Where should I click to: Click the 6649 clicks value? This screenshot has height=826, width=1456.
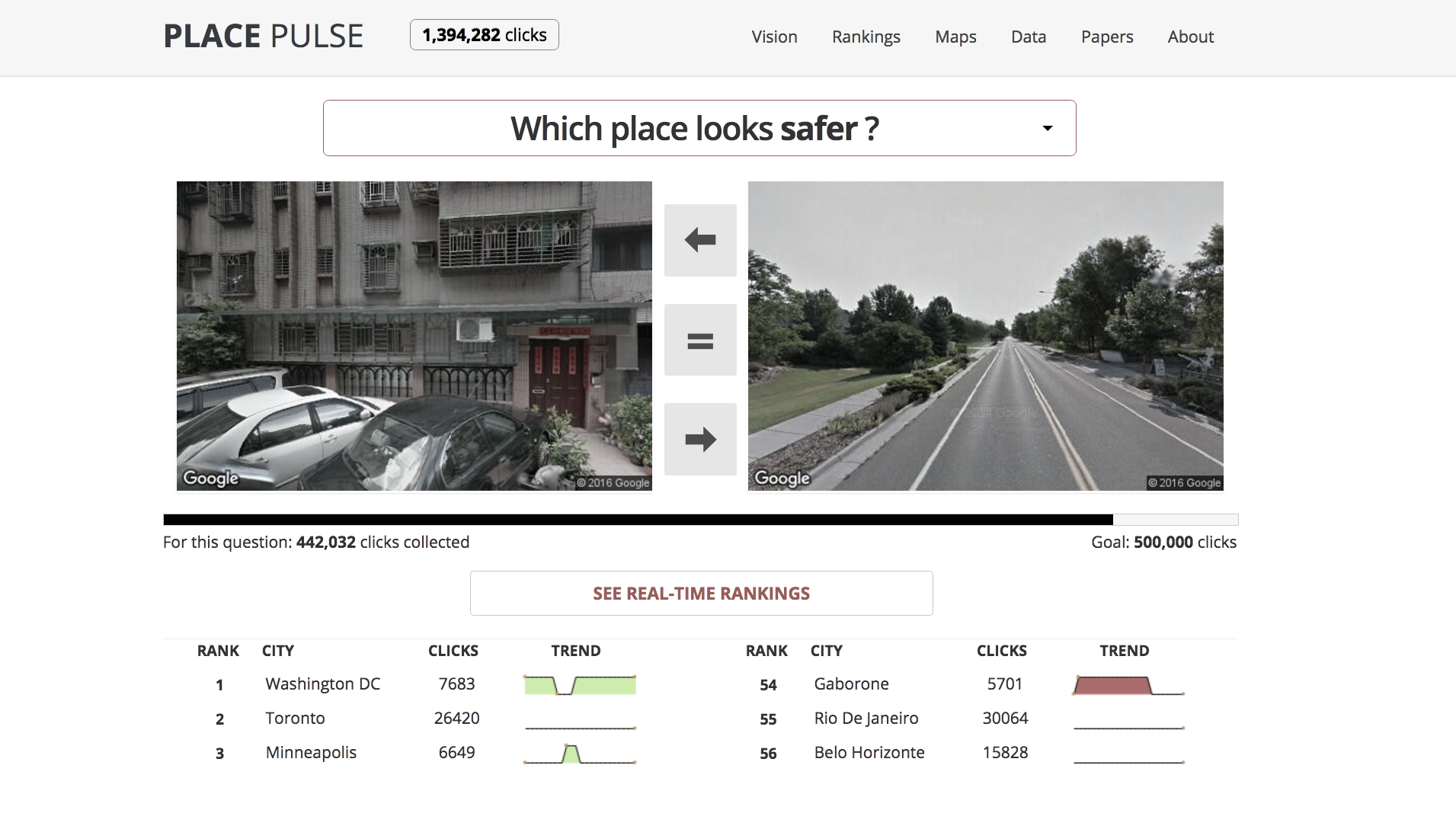coord(456,752)
